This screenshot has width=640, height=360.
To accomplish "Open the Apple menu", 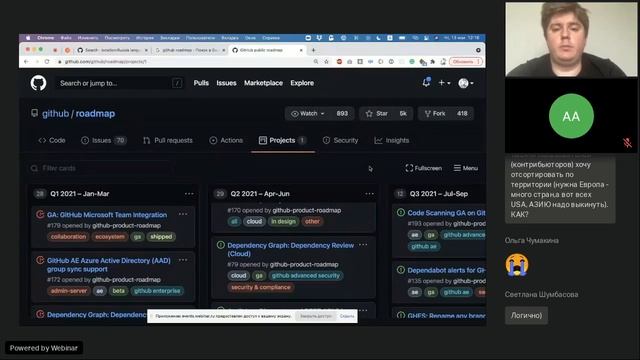I will [28, 38].
